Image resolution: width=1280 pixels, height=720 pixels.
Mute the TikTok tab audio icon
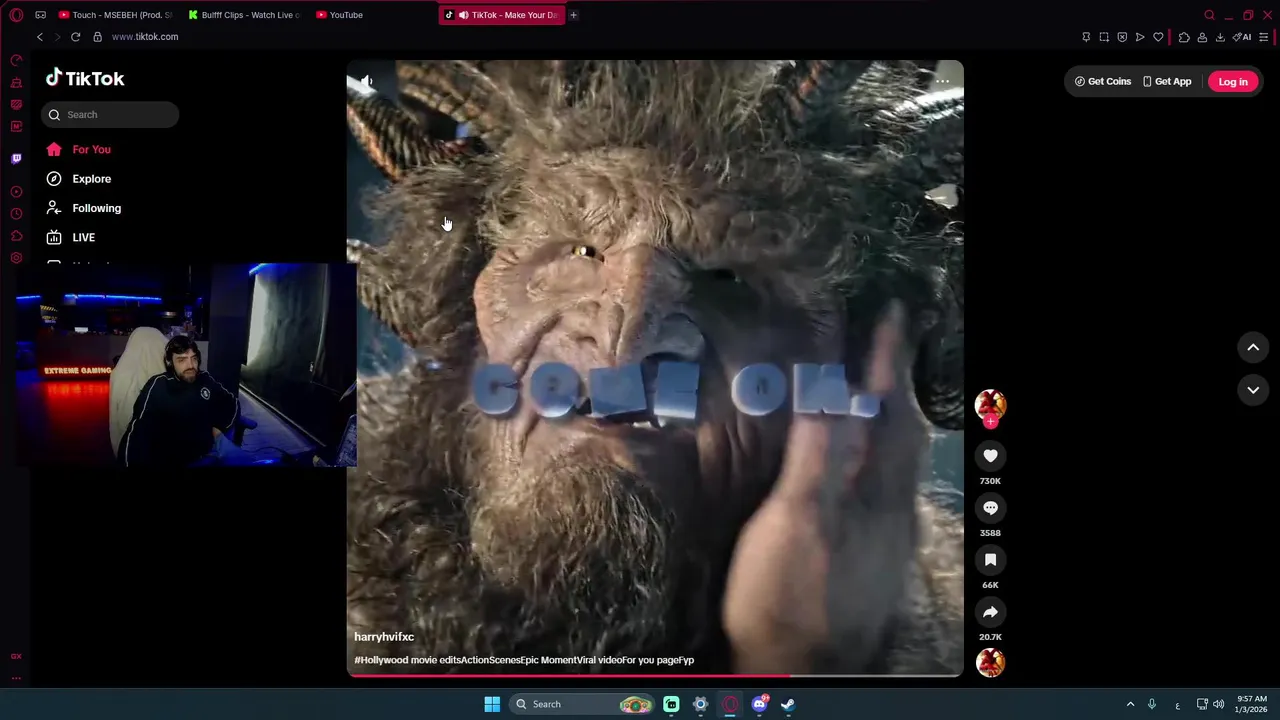[463, 15]
